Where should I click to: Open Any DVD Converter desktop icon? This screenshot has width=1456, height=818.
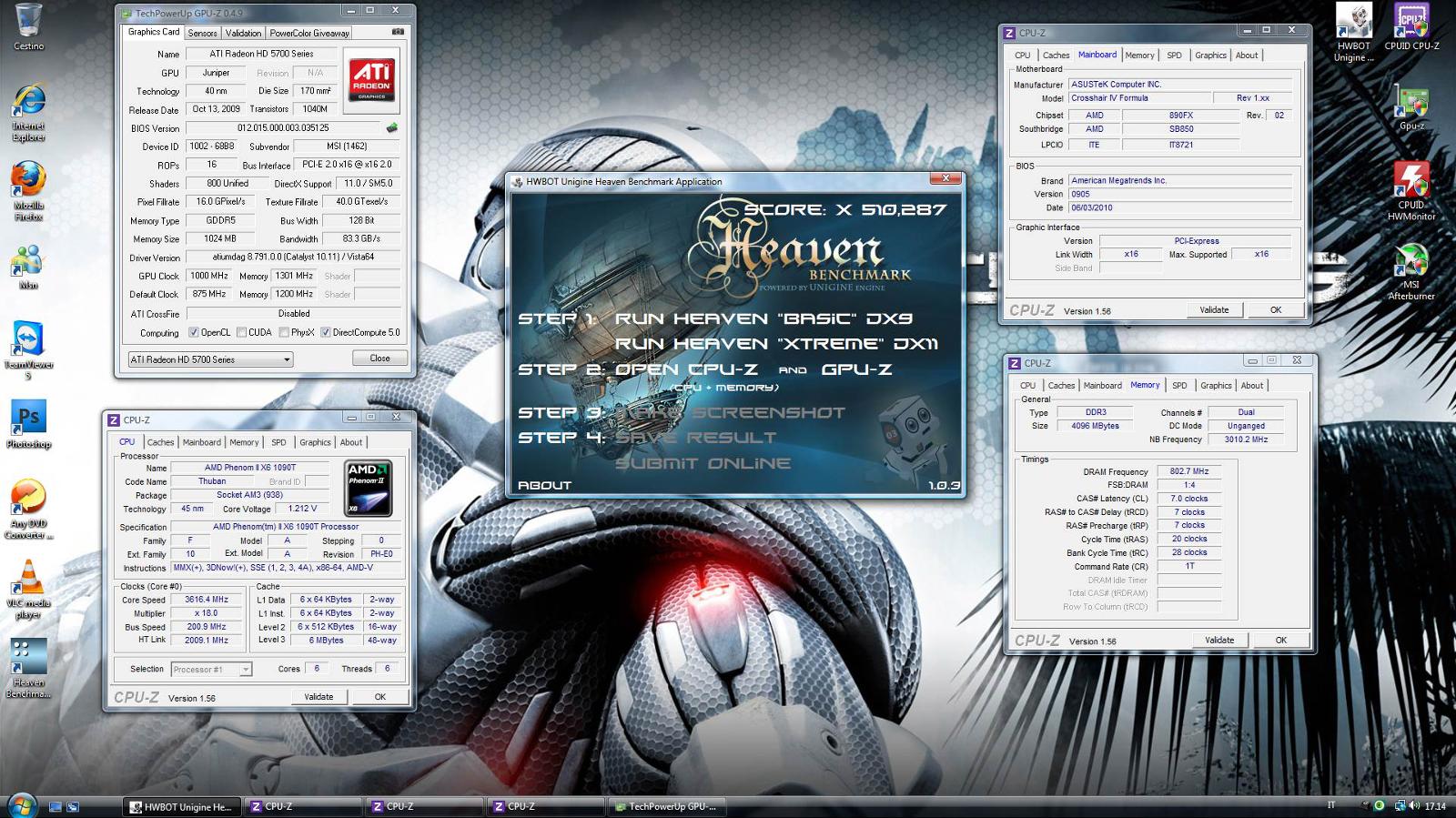click(28, 510)
